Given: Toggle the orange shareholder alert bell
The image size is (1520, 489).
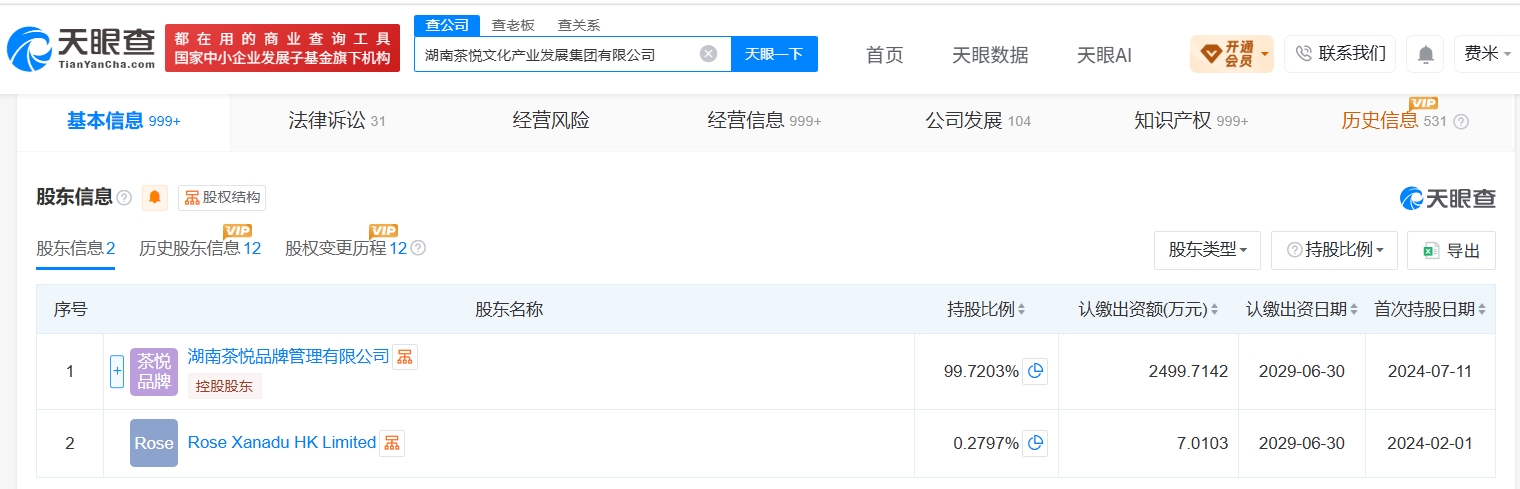Looking at the screenshot, I should click(x=155, y=197).
